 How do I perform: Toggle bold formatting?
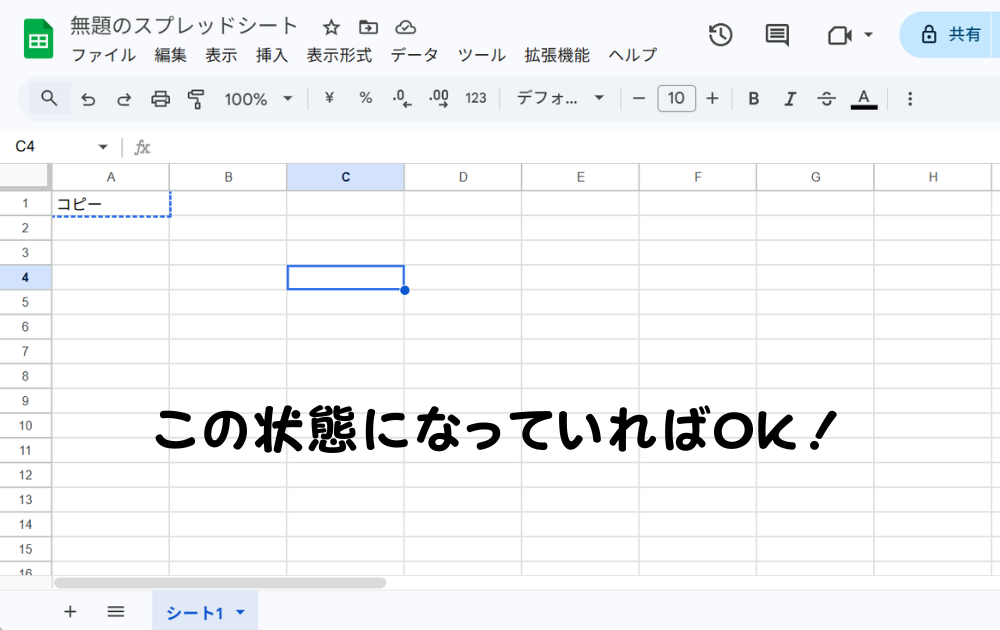(x=754, y=98)
